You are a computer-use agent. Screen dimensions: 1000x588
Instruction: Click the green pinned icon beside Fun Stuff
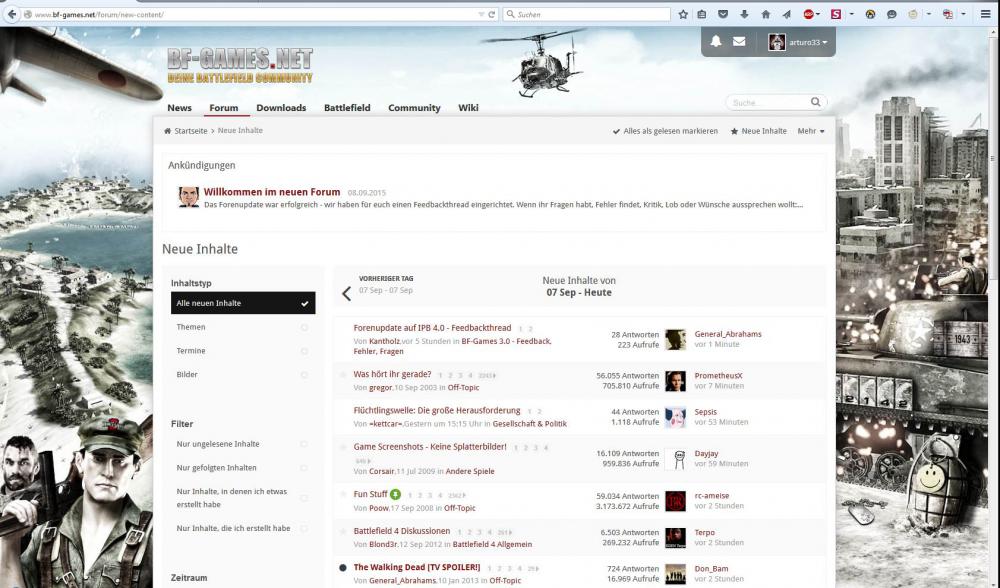click(x=396, y=494)
